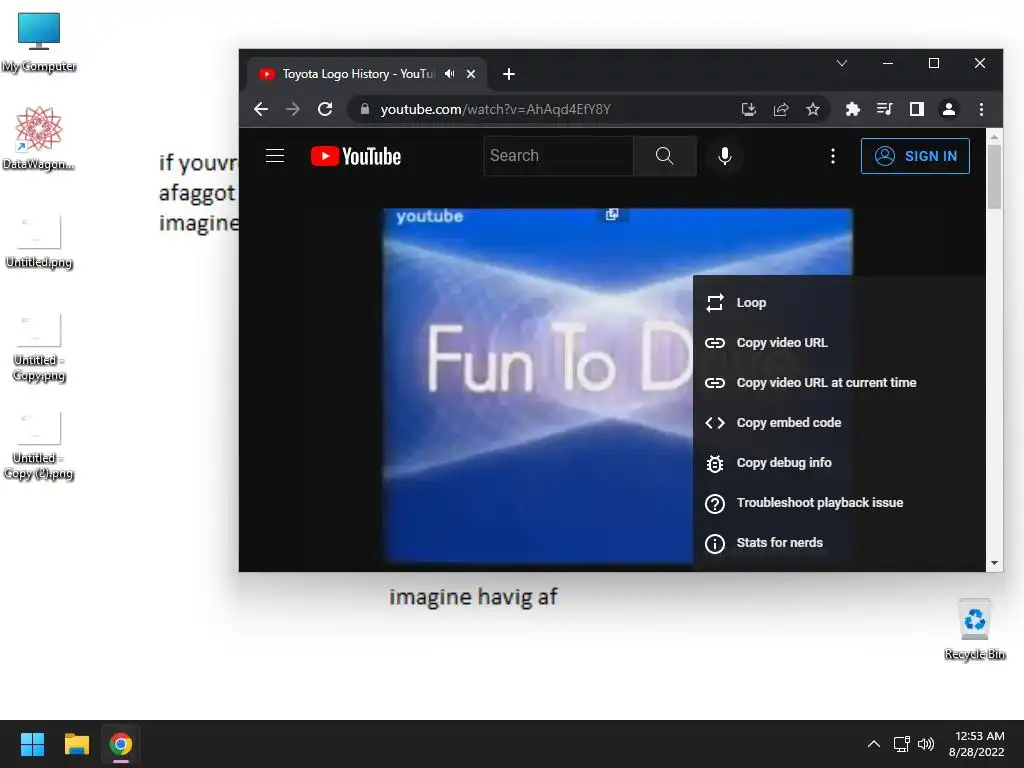Open YouTube settings three-dot menu
Viewport: 1024px width, 768px height.
coord(832,156)
